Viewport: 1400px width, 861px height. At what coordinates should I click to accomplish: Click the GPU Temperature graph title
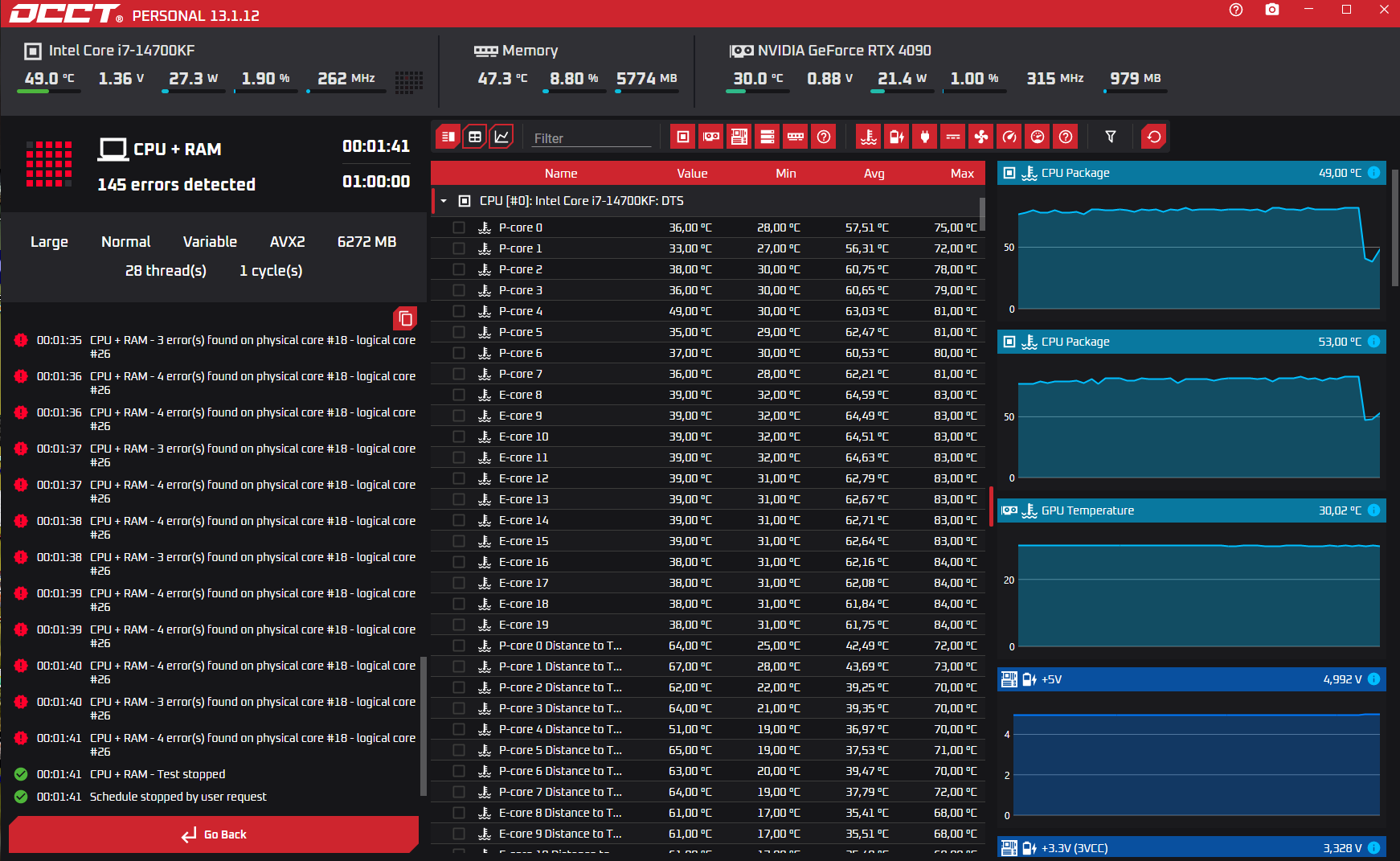point(1087,510)
